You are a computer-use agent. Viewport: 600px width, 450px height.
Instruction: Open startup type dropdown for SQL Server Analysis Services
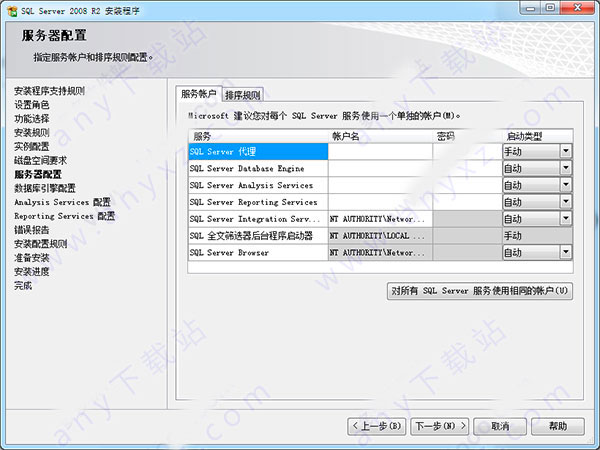click(x=566, y=185)
